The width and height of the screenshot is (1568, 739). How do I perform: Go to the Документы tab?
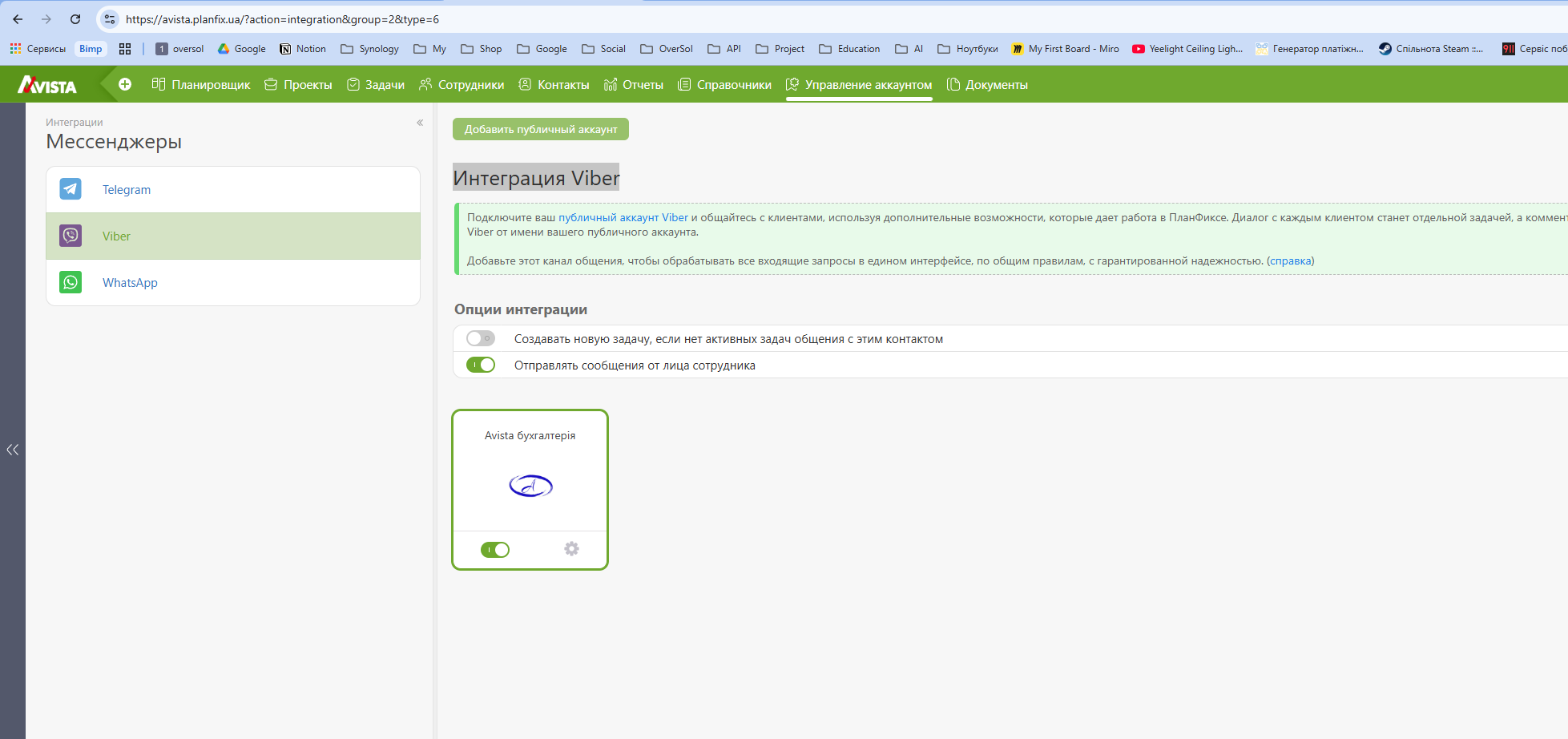coord(987,85)
